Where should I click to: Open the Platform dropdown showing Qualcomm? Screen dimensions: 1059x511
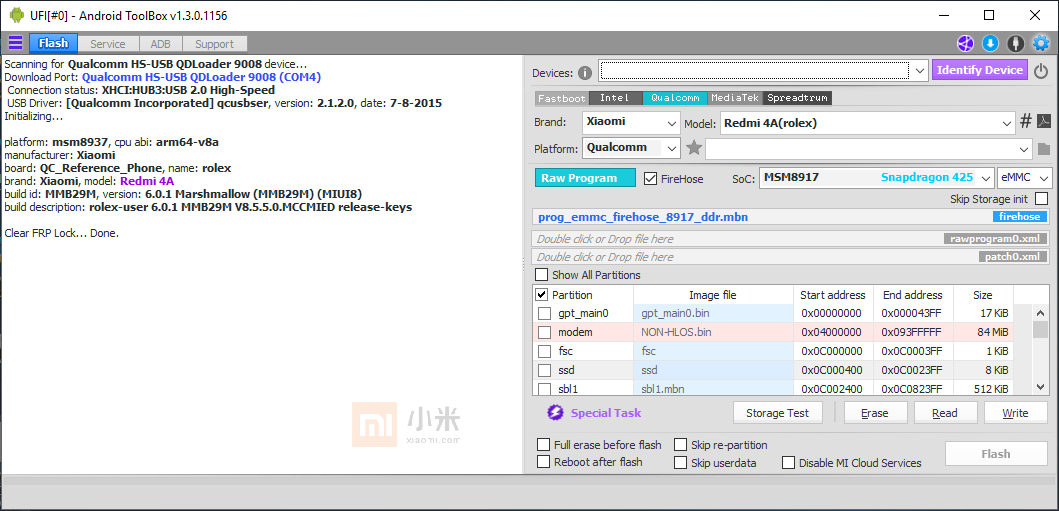pos(631,148)
